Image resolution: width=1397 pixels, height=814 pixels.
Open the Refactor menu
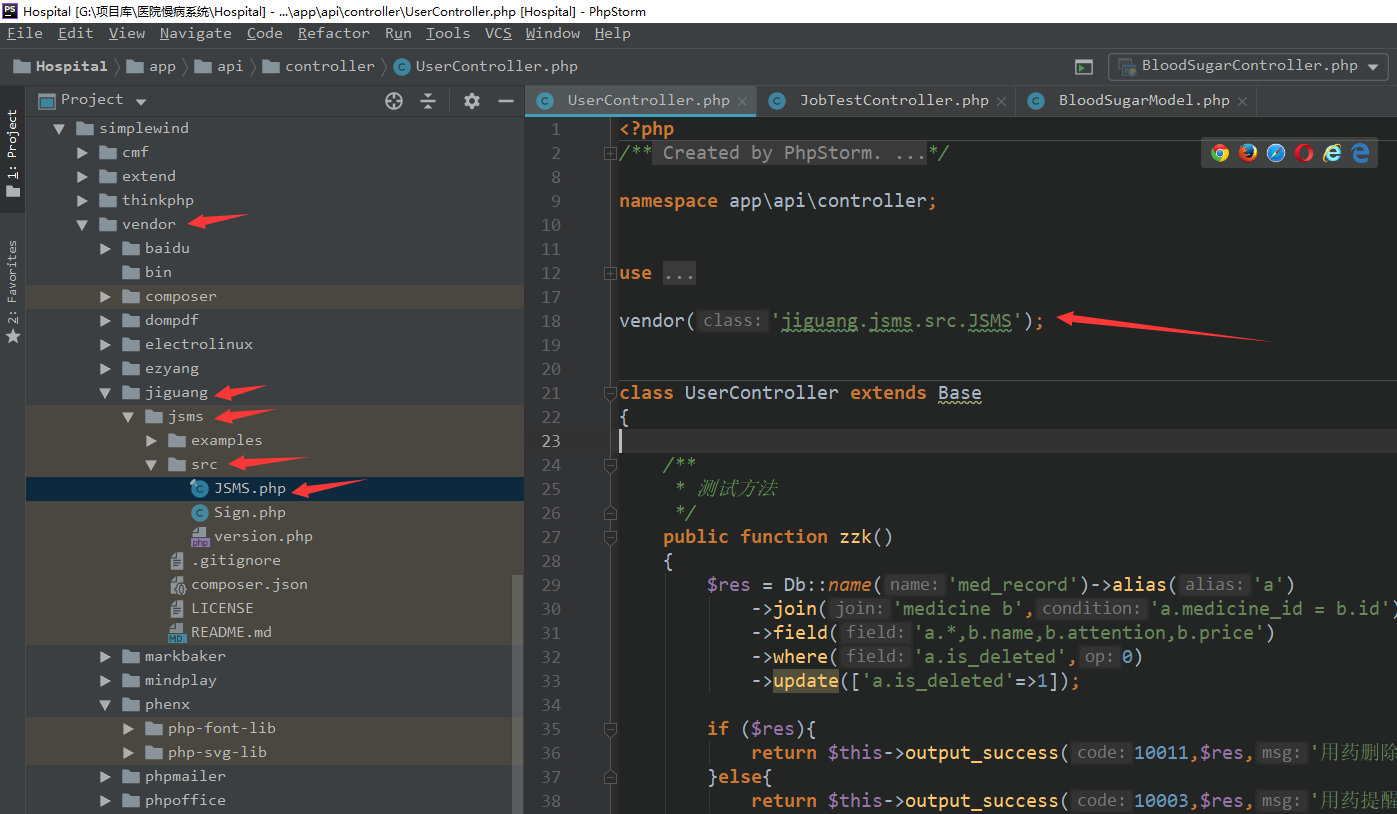[333, 33]
